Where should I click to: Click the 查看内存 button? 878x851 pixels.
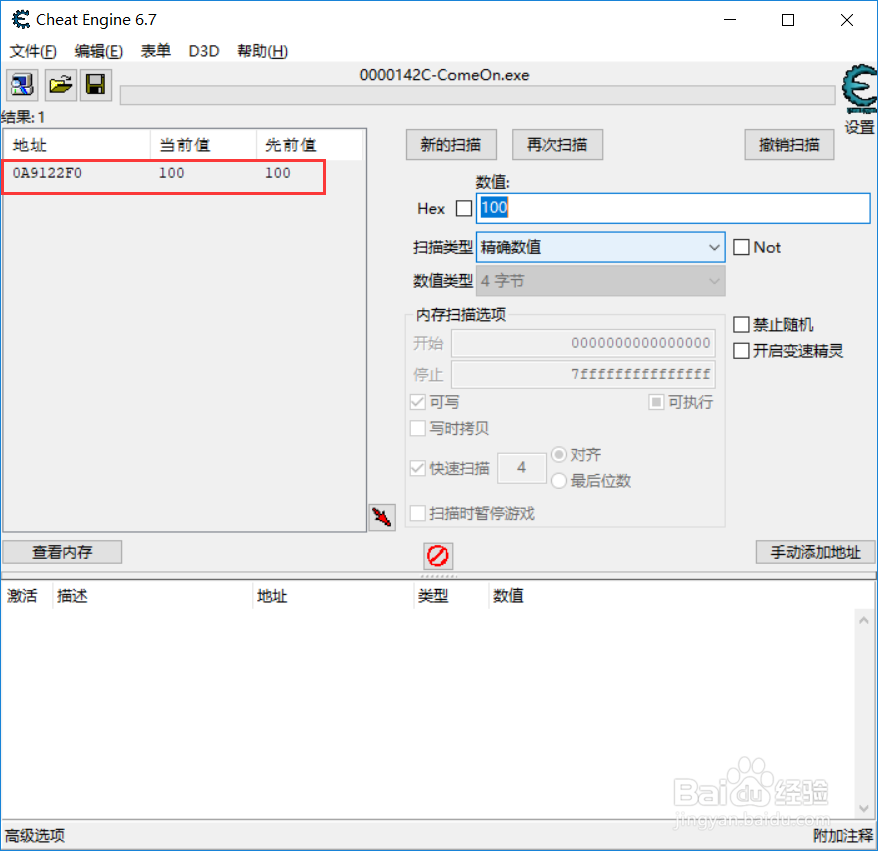point(62,552)
